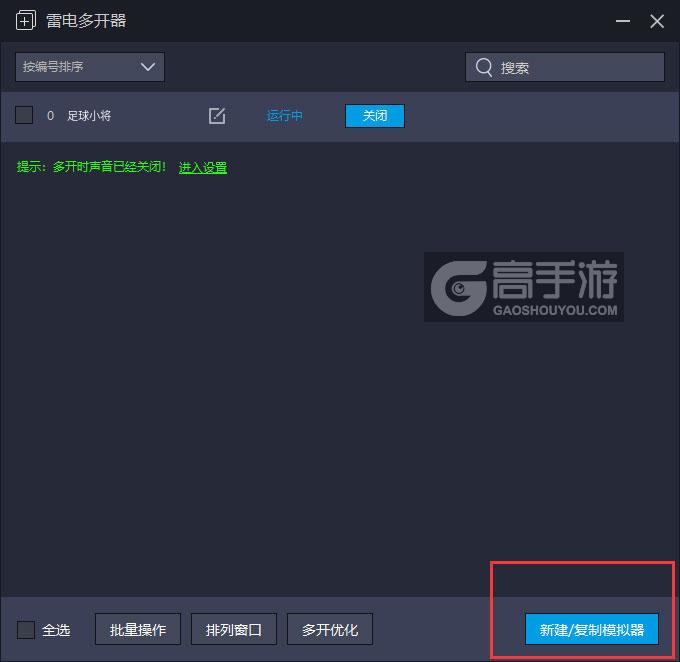
Task: Select the emulator name 足球小将
Action: 89,115
